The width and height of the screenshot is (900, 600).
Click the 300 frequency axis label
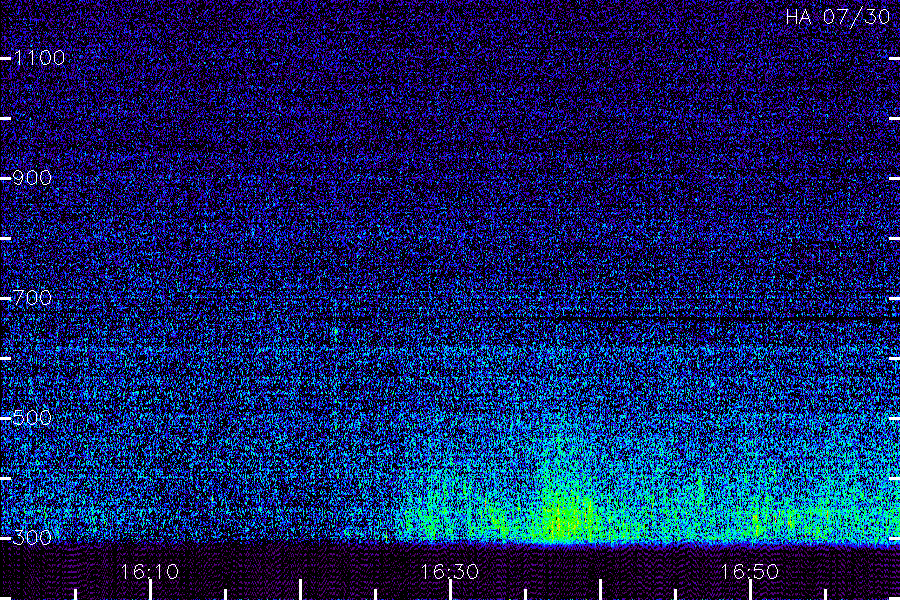32,537
